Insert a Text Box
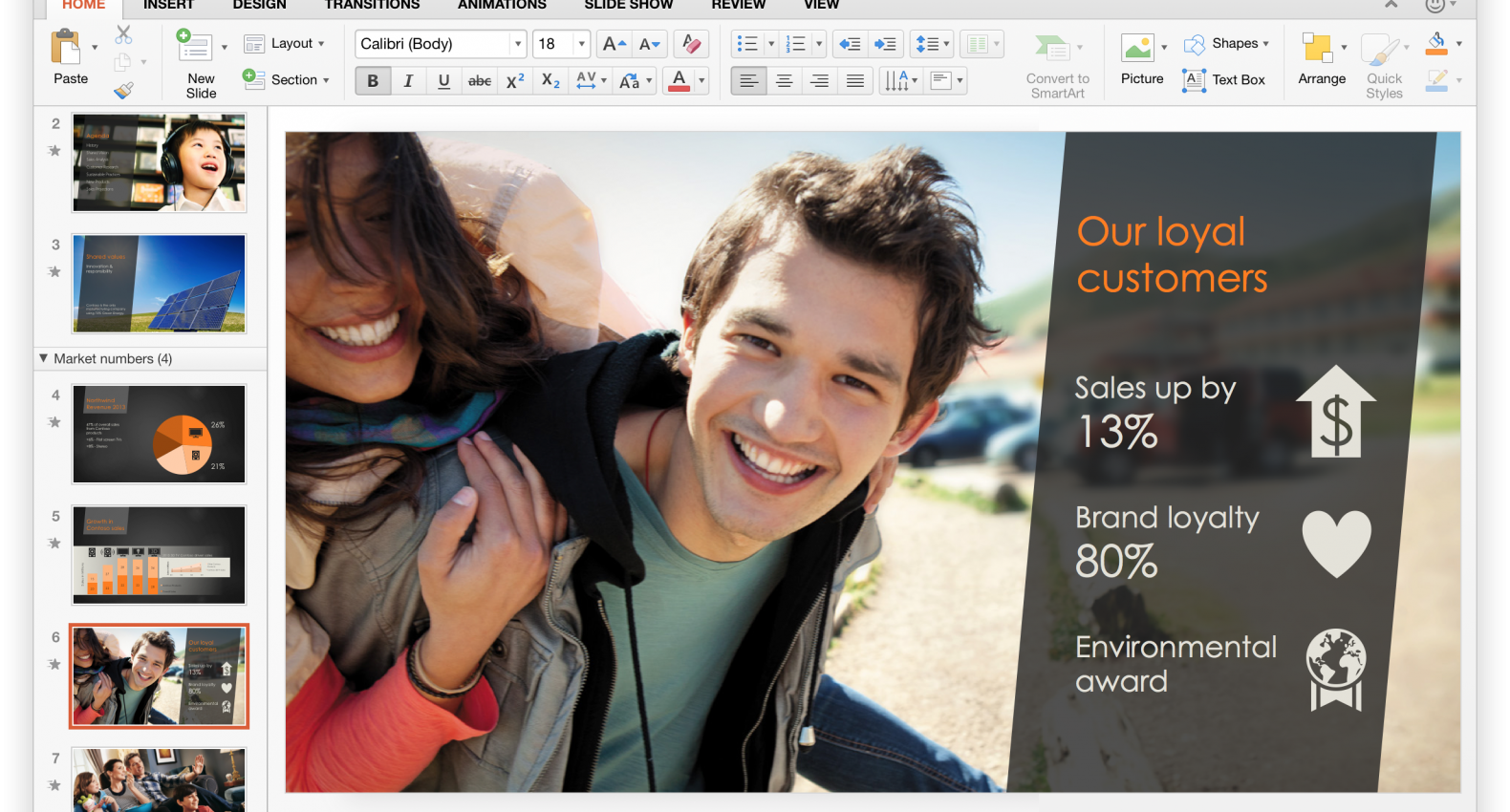This screenshot has height=812, width=1510. click(x=1224, y=80)
